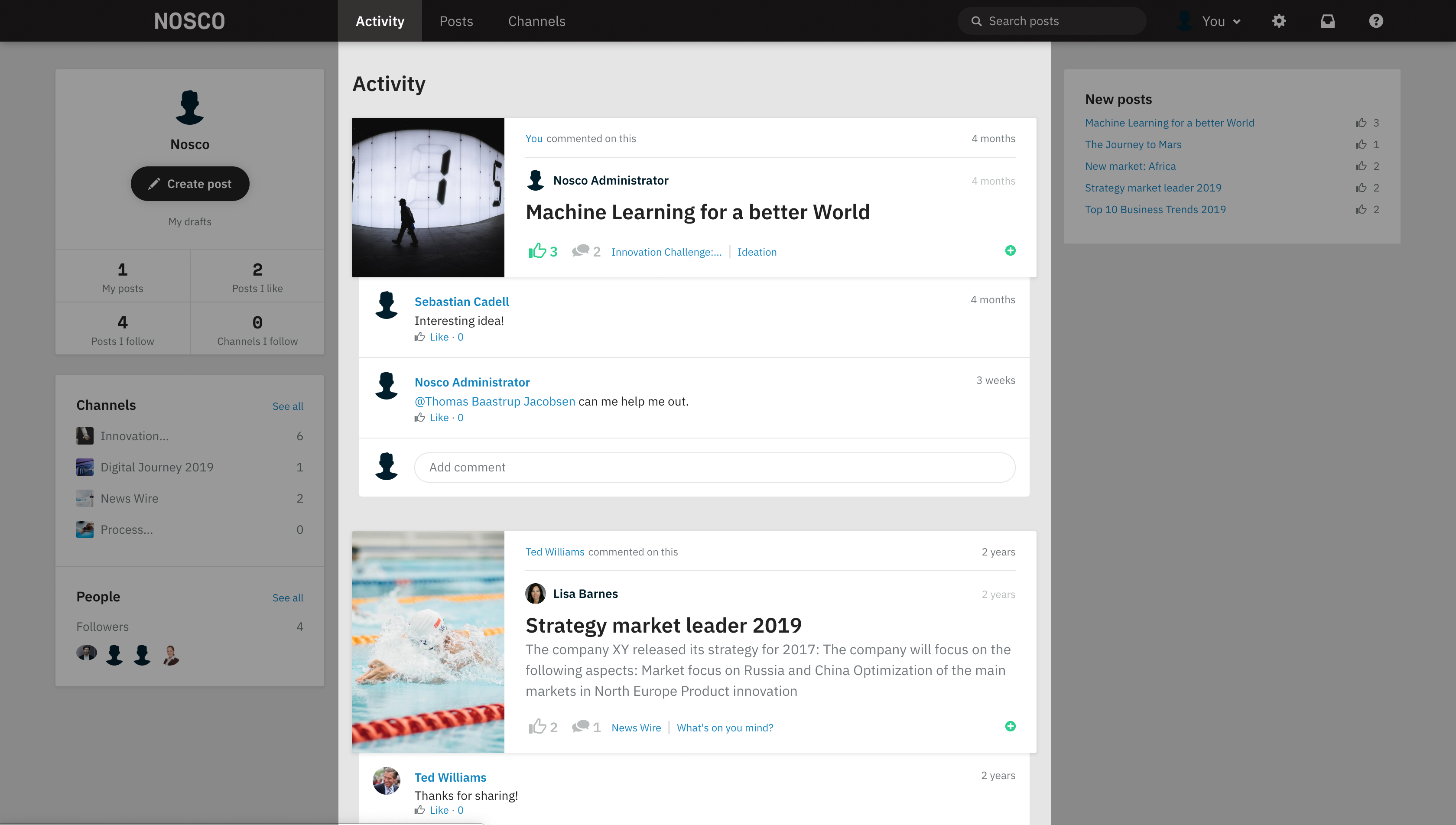Open Strategy market leader 2019 in New posts
Viewport: 1456px width, 825px height.
point(1153,188)
